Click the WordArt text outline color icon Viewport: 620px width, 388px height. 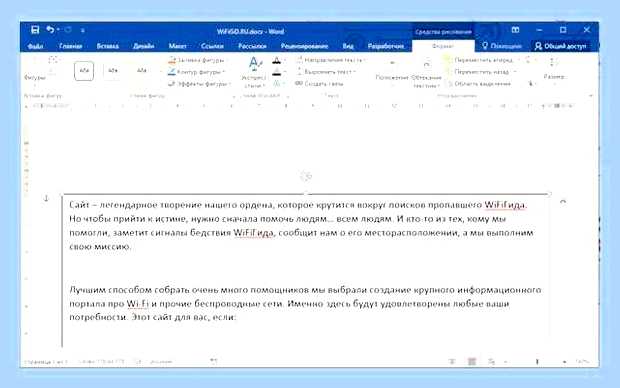[277, 72]
